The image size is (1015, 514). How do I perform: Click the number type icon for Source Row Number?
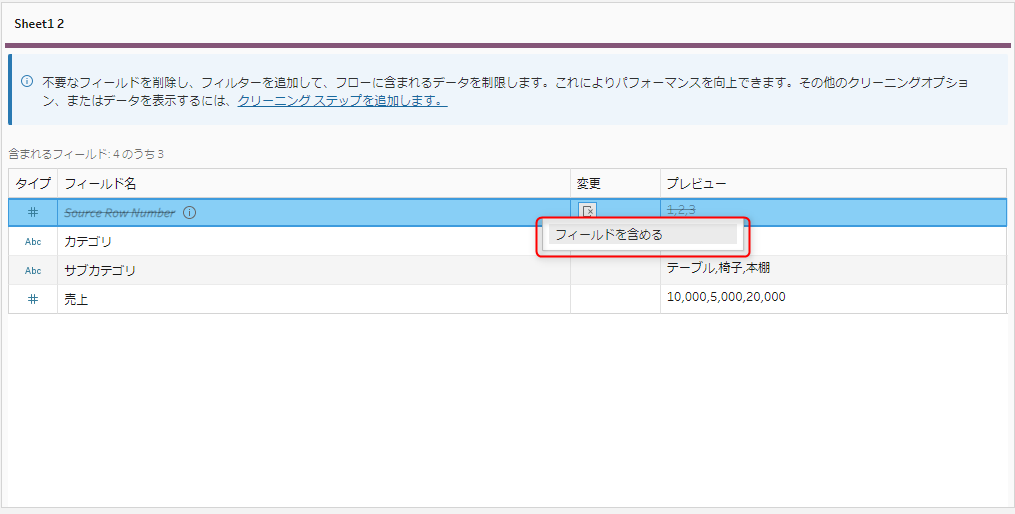click(x=33, y=213)
